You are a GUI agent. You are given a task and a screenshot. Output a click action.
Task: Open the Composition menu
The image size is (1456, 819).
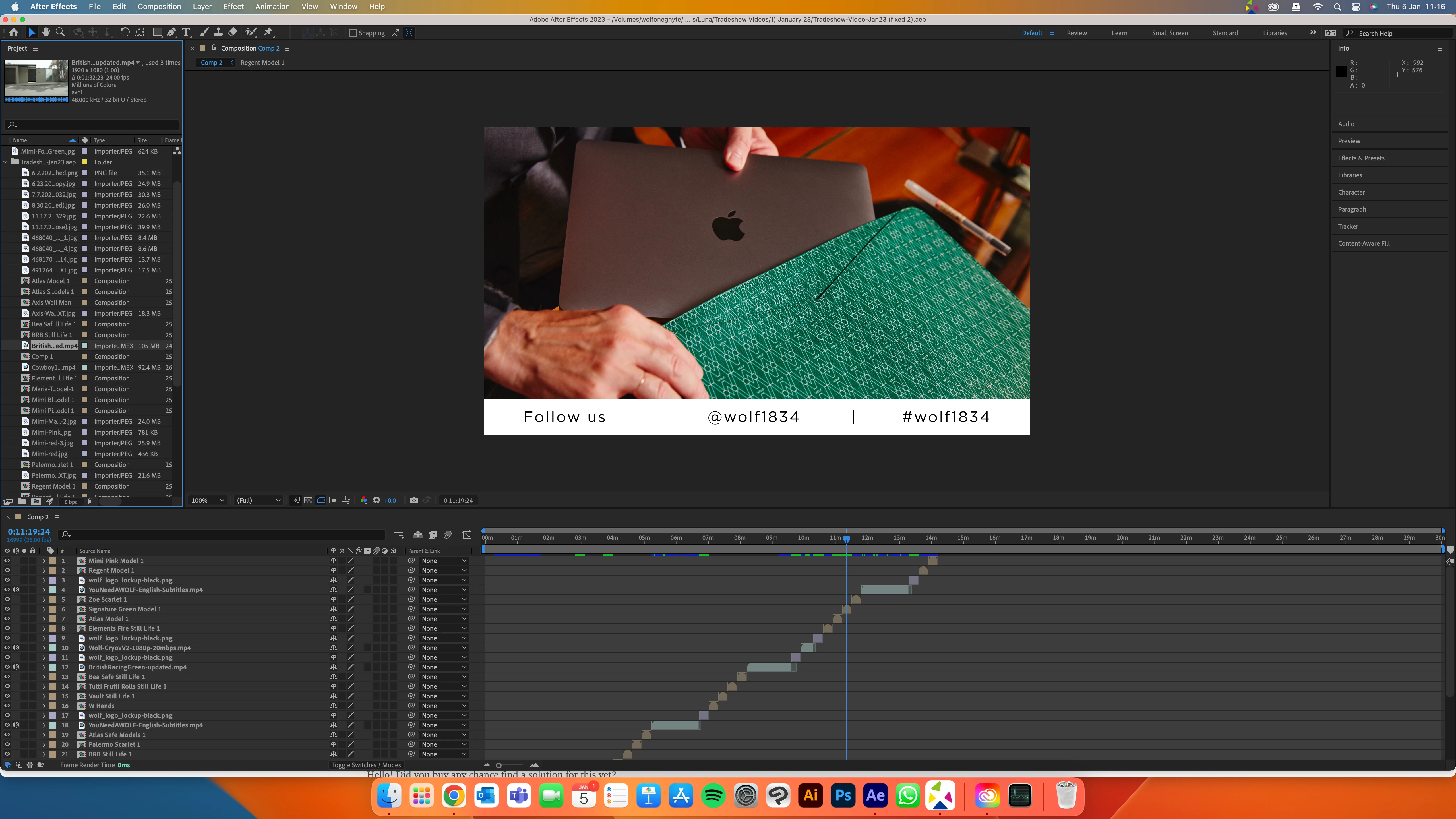(x=159, y=6)
